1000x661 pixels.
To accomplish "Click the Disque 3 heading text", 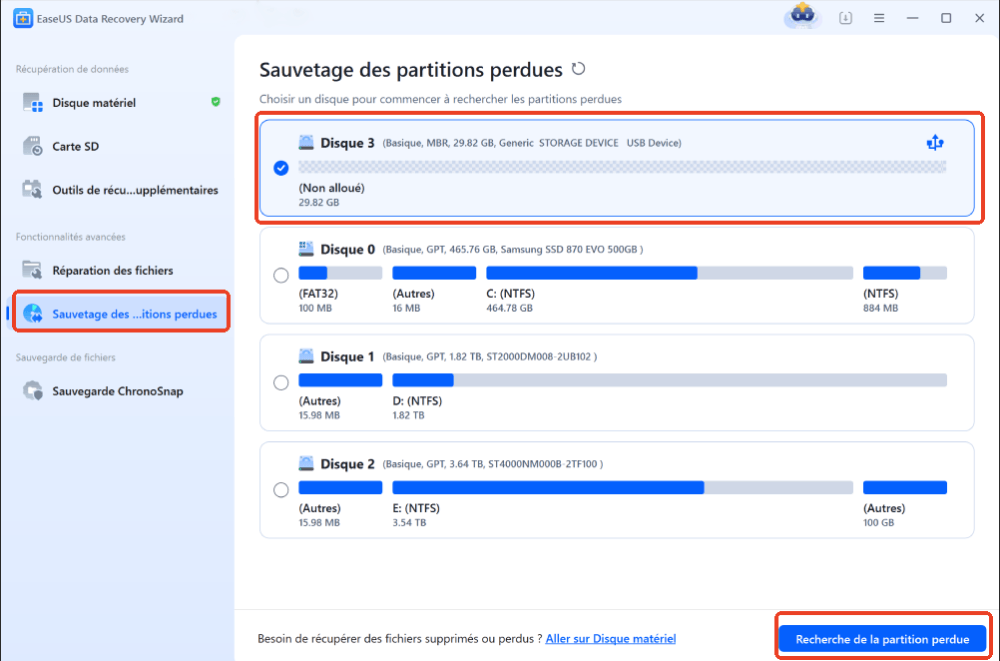I will pyautogui.click(x=348, y=143).
